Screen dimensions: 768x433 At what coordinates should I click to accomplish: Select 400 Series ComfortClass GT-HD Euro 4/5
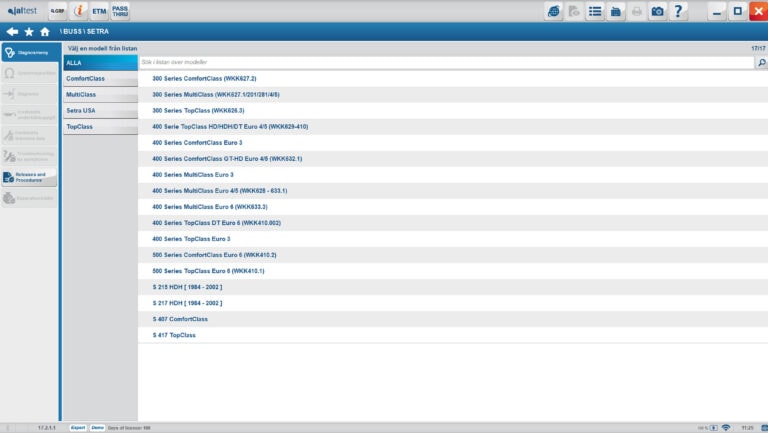click(453, 159)
